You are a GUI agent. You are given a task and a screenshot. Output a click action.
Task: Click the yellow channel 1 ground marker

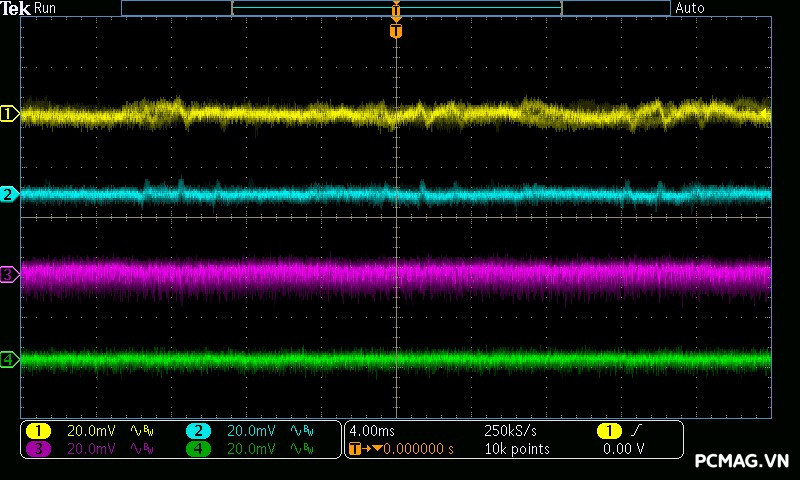(x=9, y=114)
